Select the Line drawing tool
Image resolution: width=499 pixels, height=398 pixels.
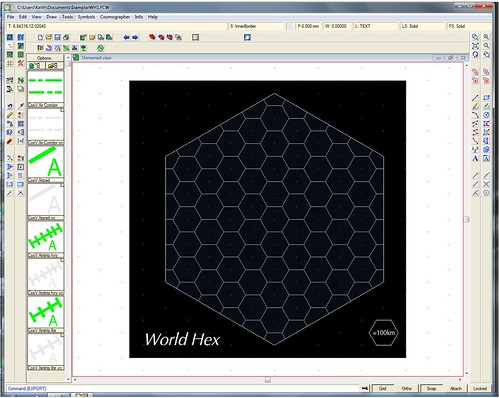[475, 98]
